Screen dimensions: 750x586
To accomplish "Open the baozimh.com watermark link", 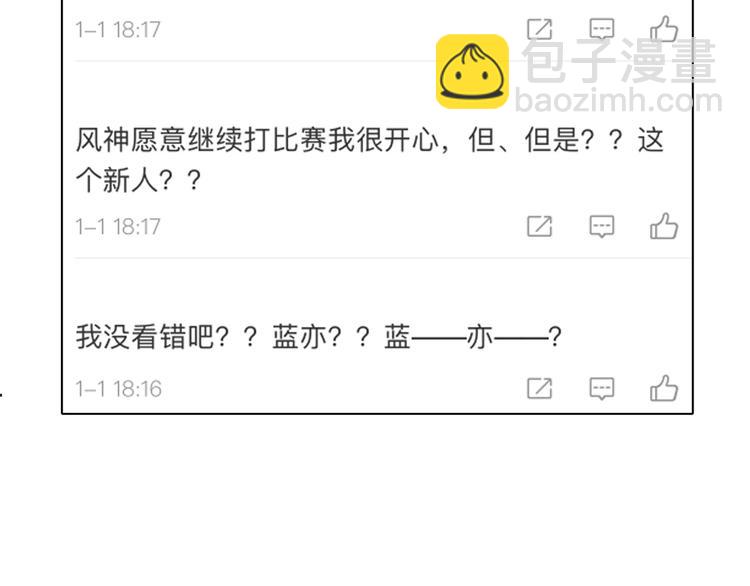I will (x=618, y=100).
